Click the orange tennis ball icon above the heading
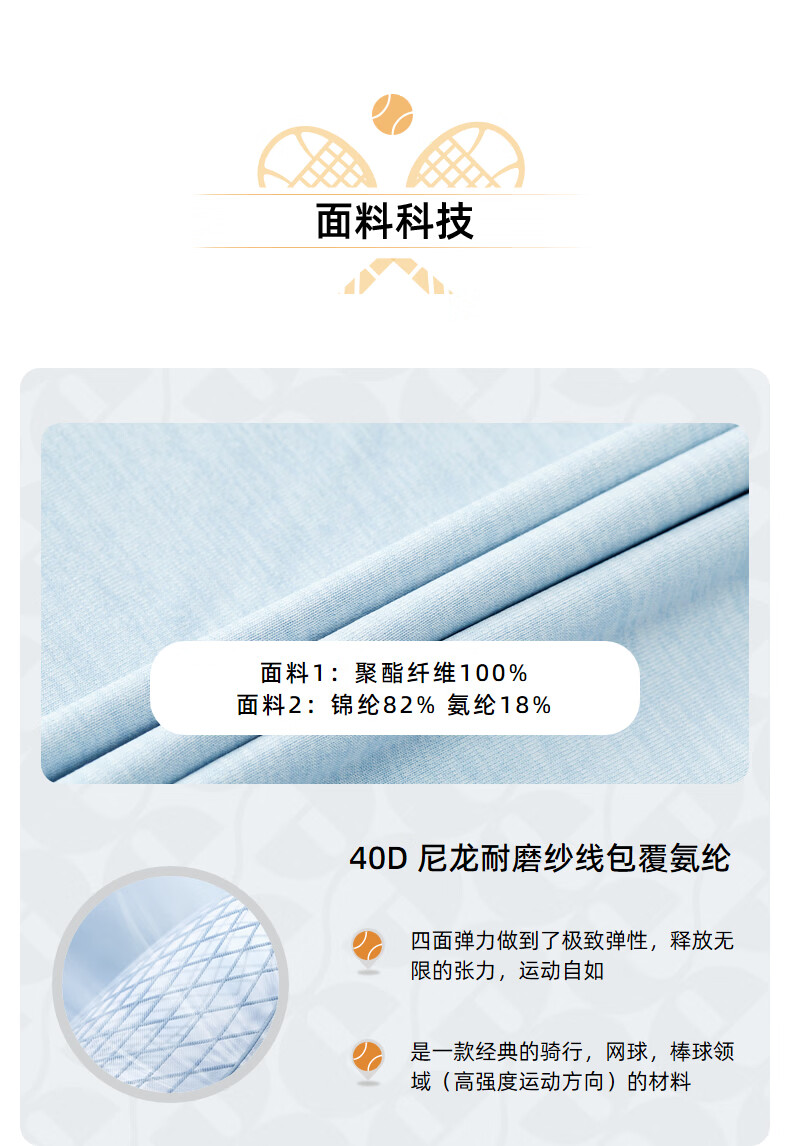Image resolution: width=790 pixels, height=1146 pixels. tap(392, 114)
